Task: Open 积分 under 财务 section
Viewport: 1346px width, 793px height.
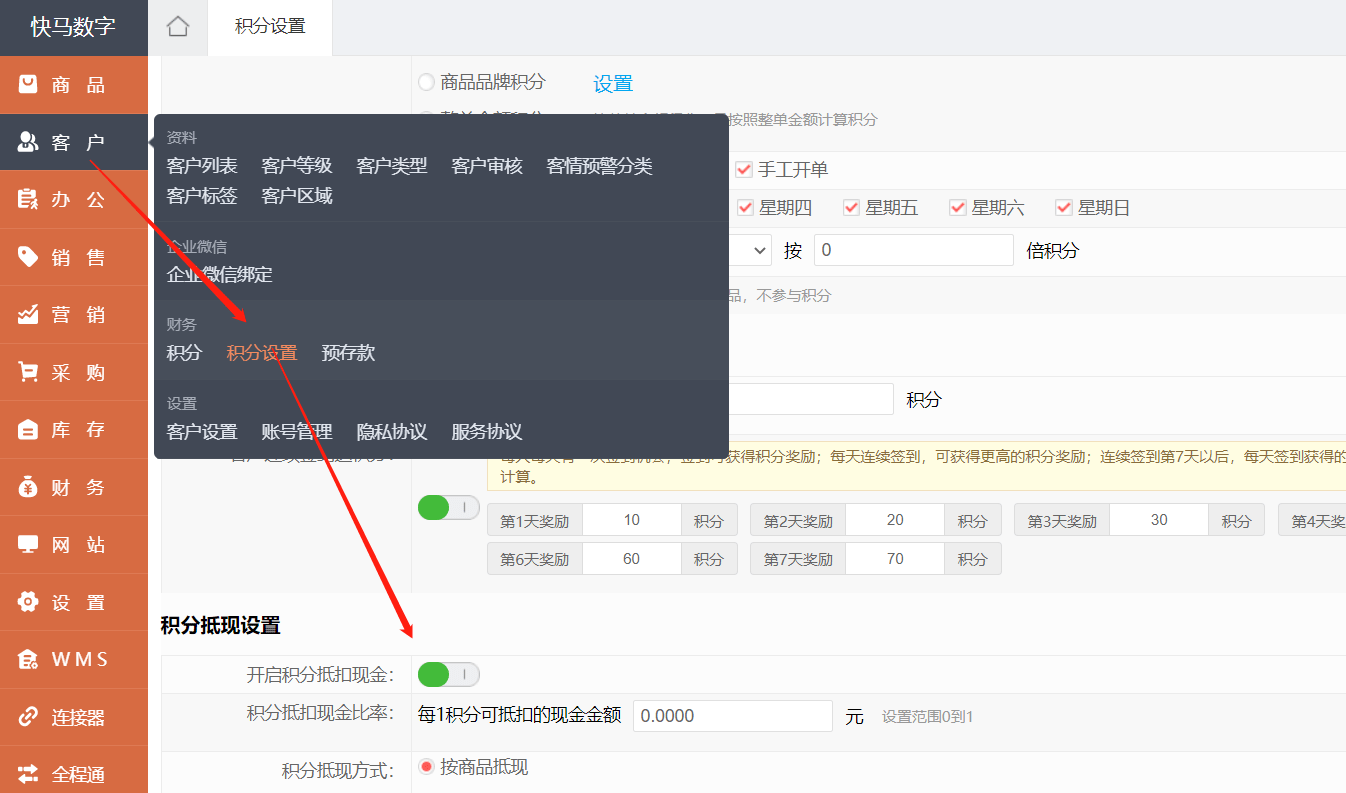Action: click(184, 353)
